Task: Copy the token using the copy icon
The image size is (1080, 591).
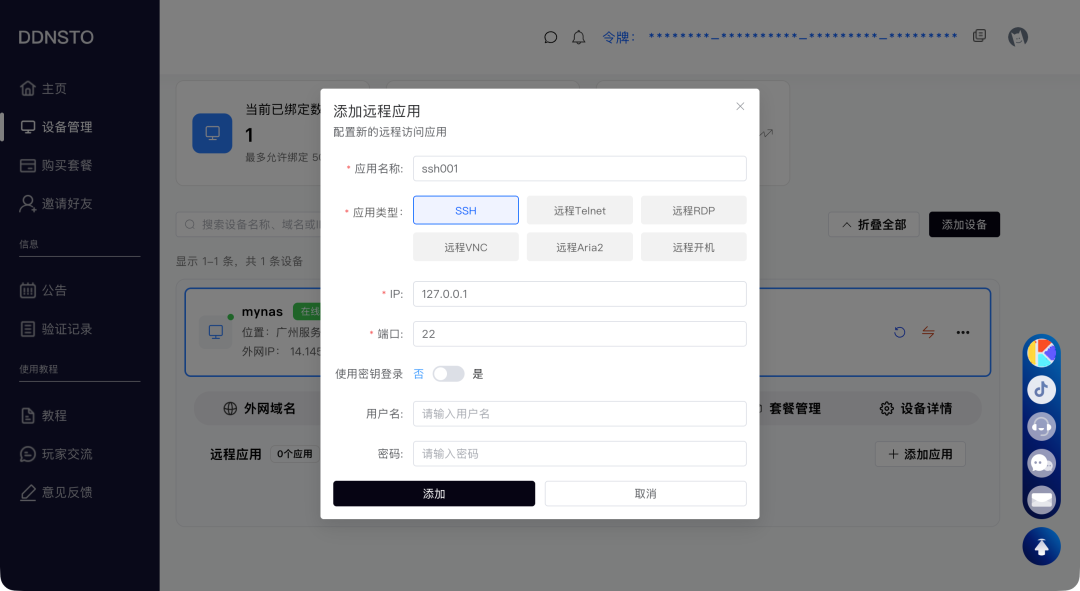Action: pos(979,36)
